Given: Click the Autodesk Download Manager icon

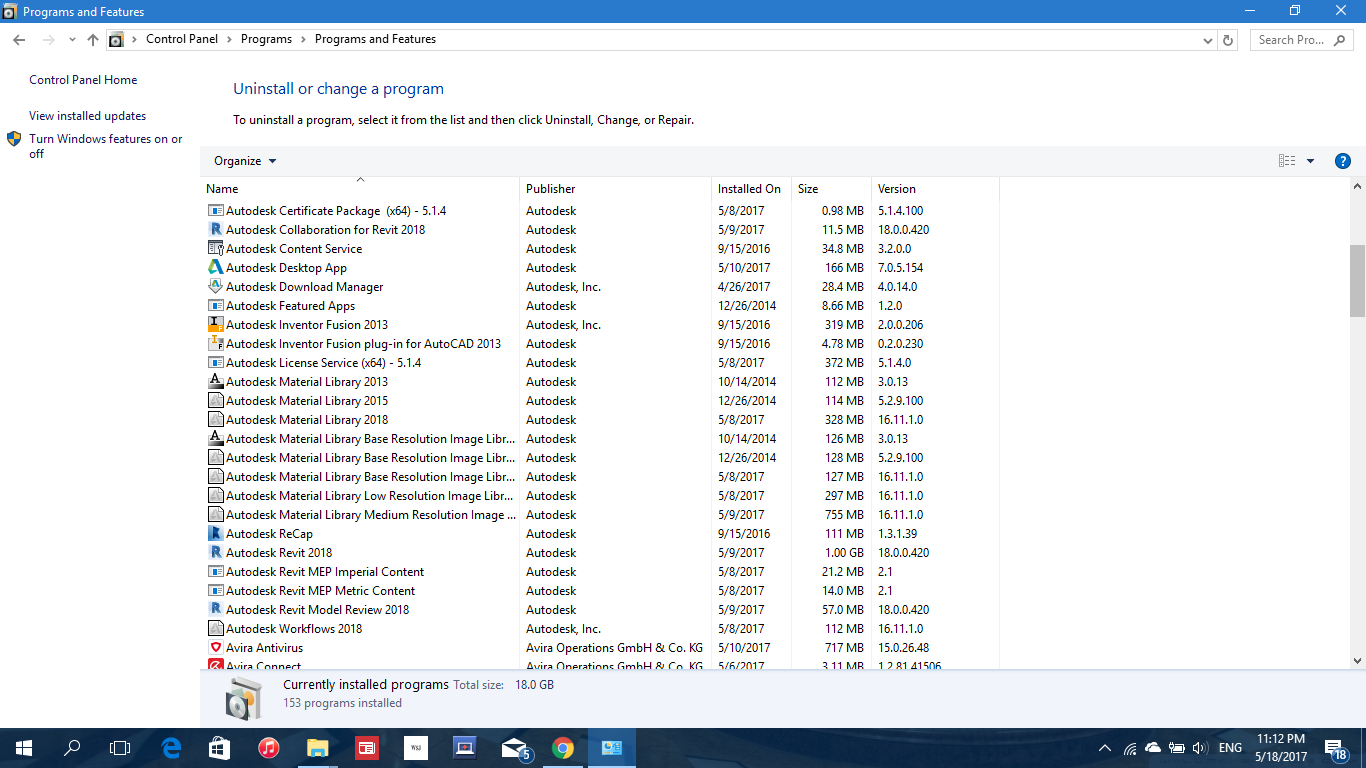Looking at the screenshot, I should point(215,287).
